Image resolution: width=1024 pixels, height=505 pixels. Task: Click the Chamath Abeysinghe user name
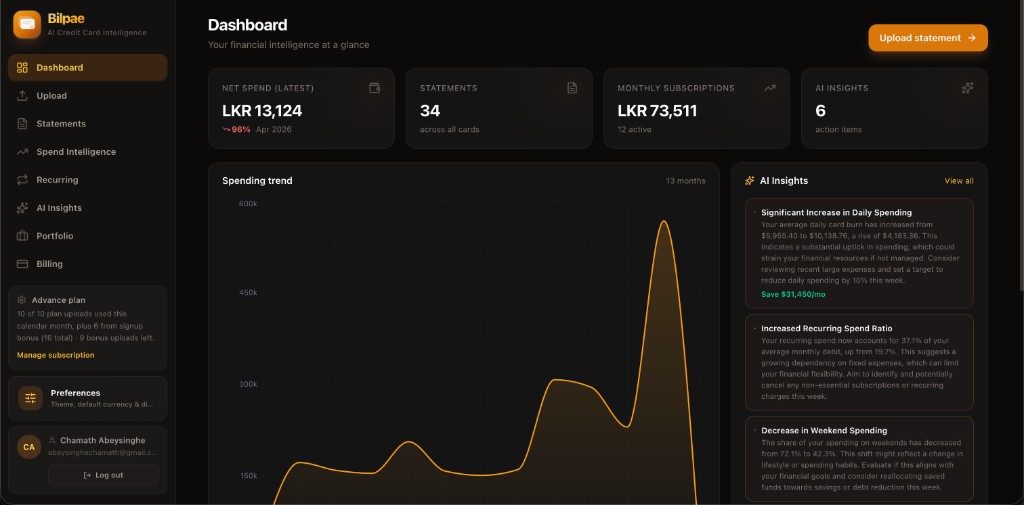pyautogui.click(x=103, y=440)
